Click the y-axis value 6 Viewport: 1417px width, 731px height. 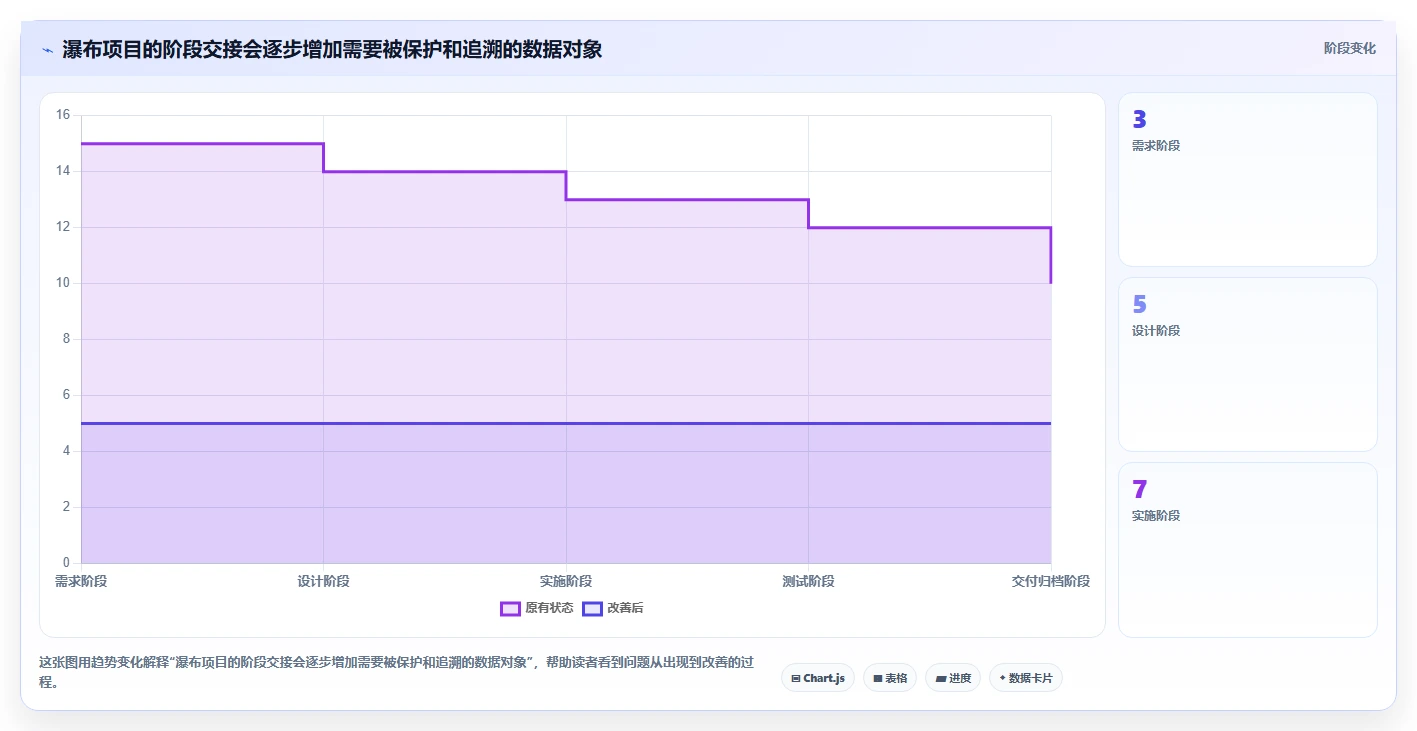pos(67,395)
